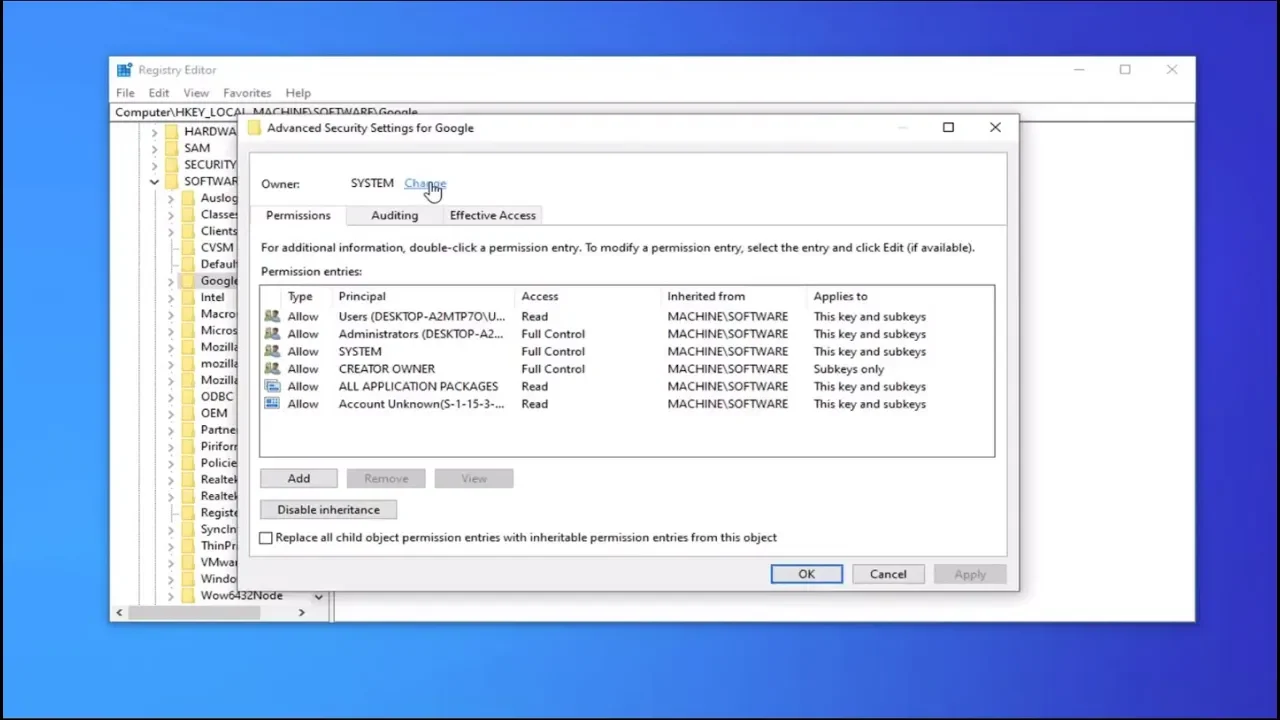The height and width of the screenshot is (720, 1280).
Task: Sort by the Principal column header
Action: point(362,296)
